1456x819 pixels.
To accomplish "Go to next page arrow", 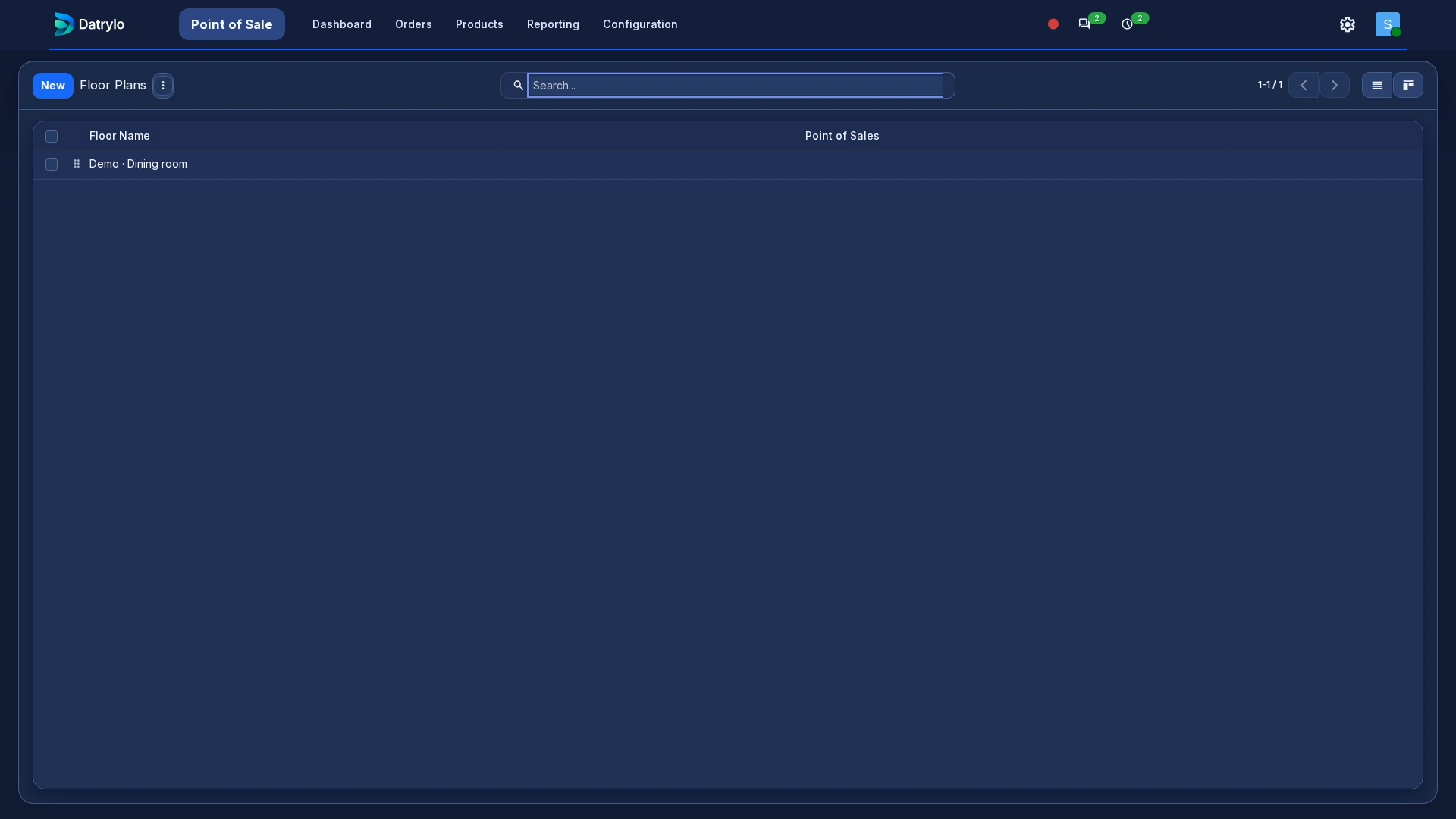I will coord(1335,86).
